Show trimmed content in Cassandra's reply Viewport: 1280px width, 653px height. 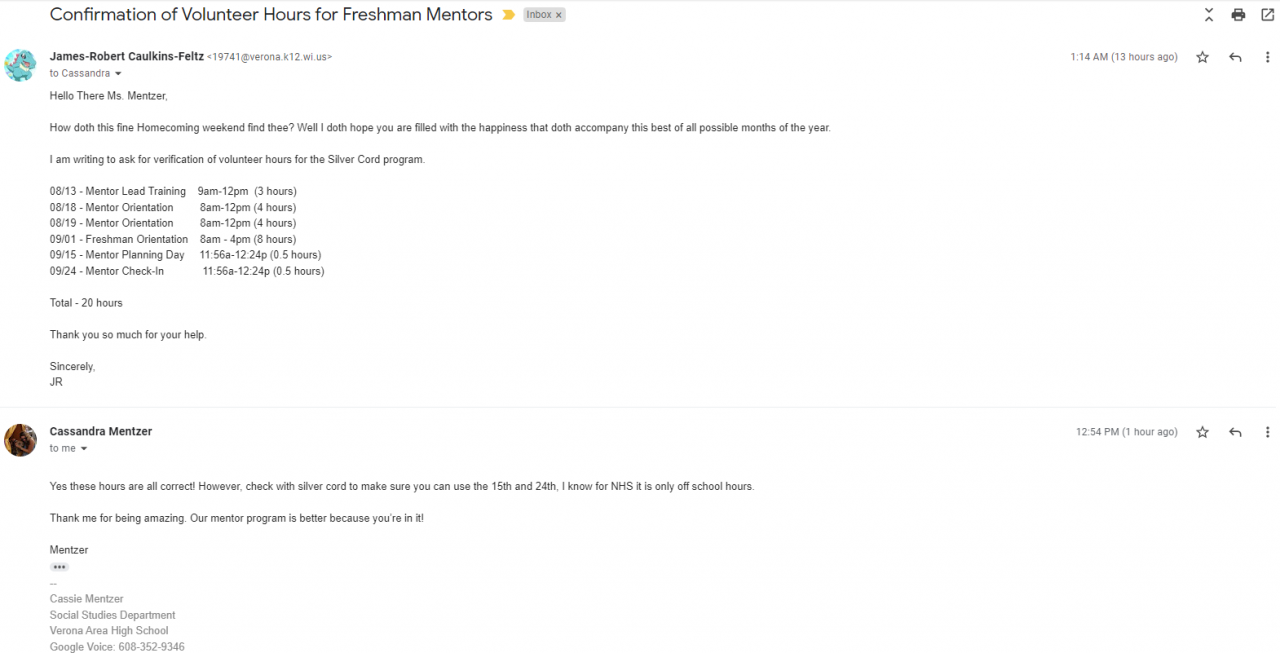(60, 567)
